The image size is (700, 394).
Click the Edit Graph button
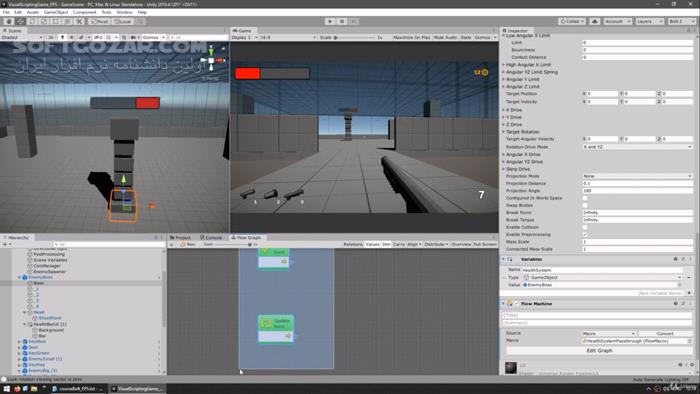(599, 351)
